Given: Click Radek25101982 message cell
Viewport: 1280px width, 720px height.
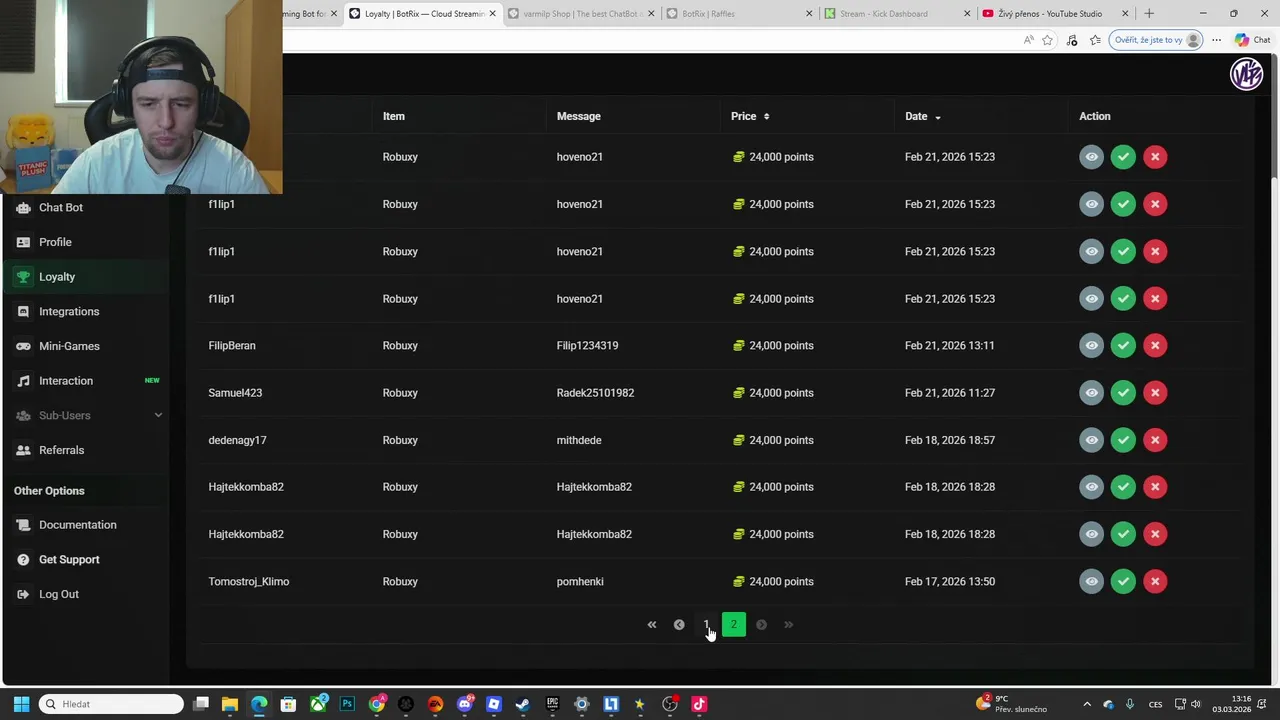Looking at the screenshot, I should point(595,392).
